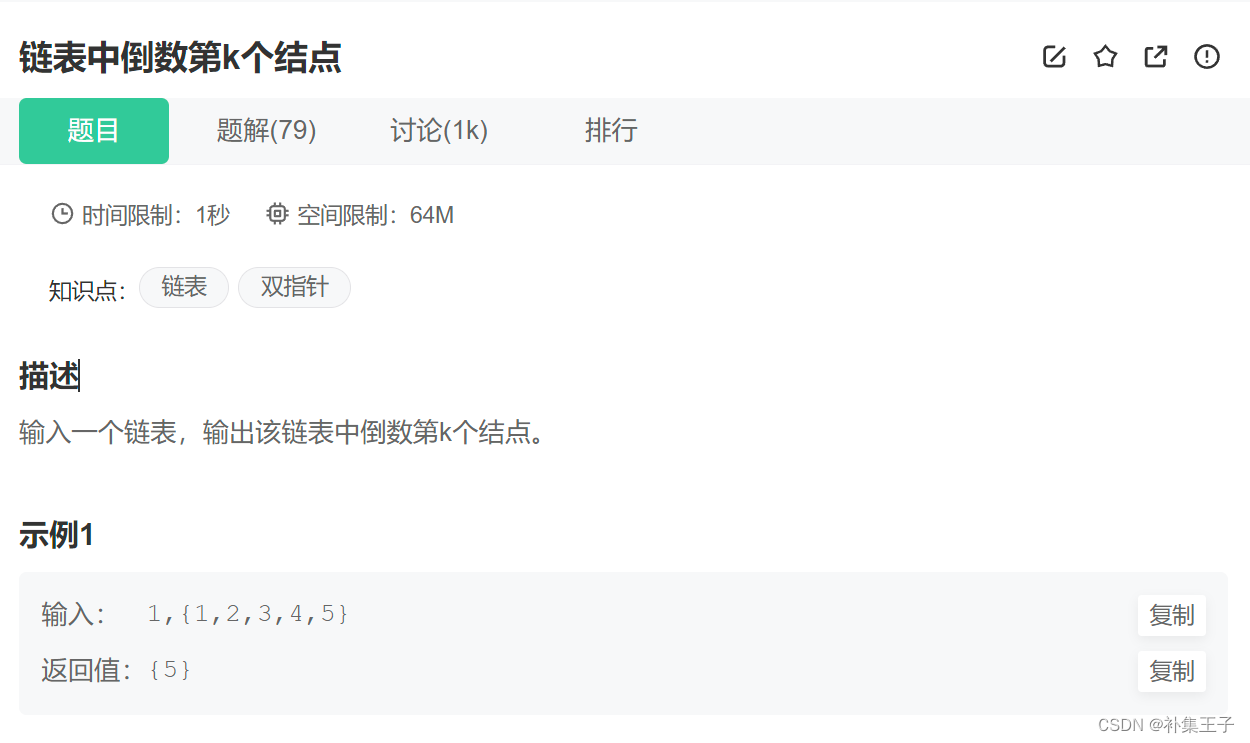The width and height of the screenshot is (1250, 743).
Task: Click the input text 1,{1,2,3,4,5}
Action: point(248,614)
